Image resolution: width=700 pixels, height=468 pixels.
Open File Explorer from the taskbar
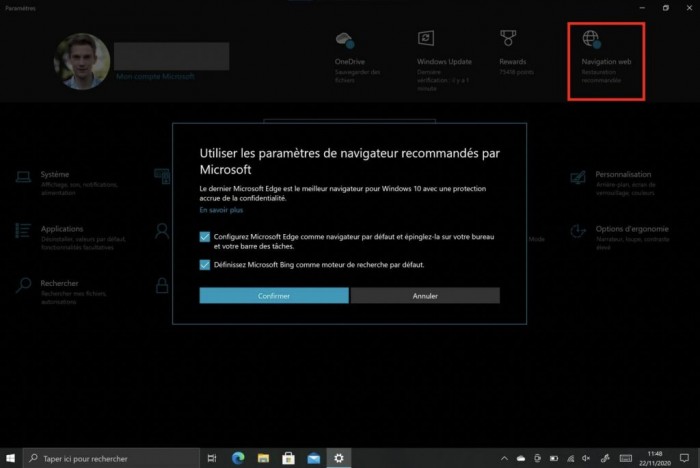click(x=263, y=458)
